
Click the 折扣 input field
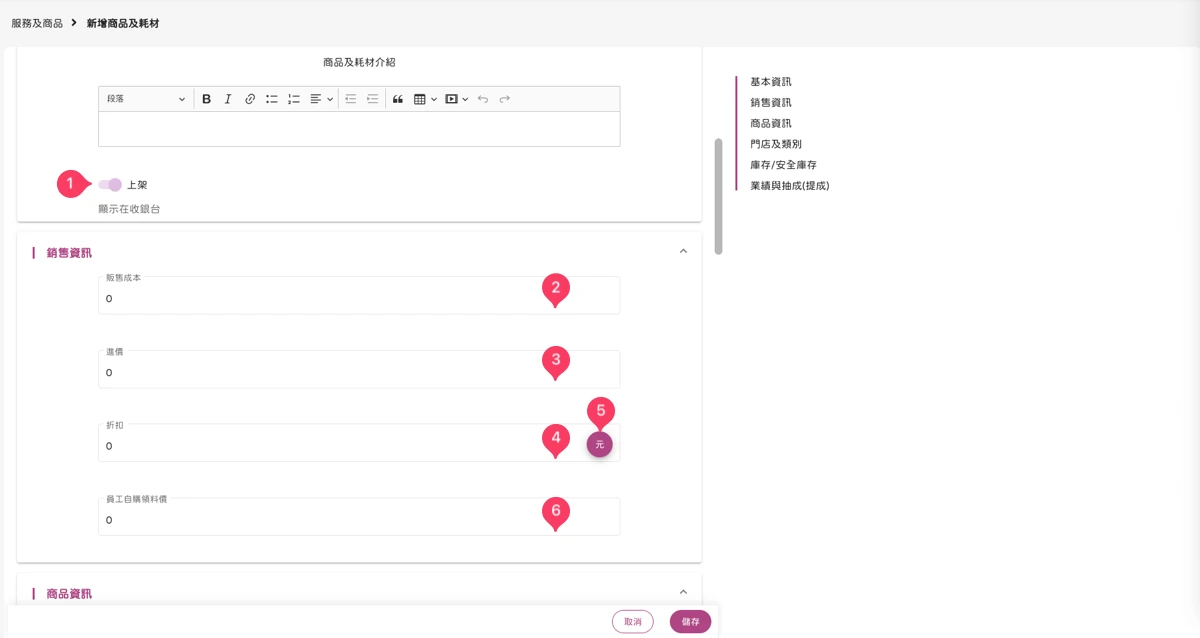coord(359,443)
